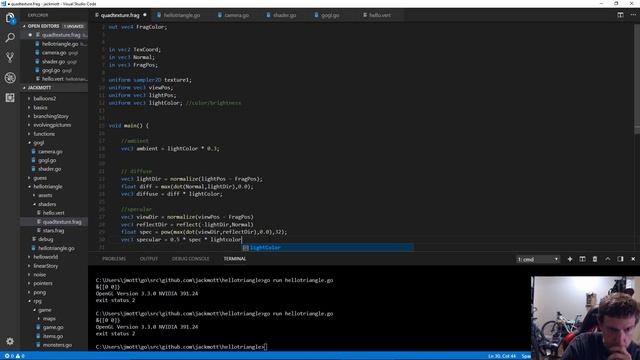Viewport: 640px width, 360px height.
Task: Maximize the panel with up chevron
Action: tap(607, 259)
